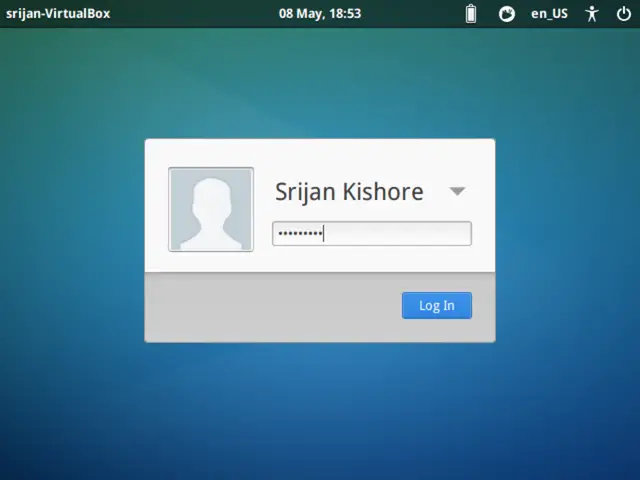Click the srijan-VirtualBox hostname label
Screen dimensions: 640x480
[x=58, y=13]
